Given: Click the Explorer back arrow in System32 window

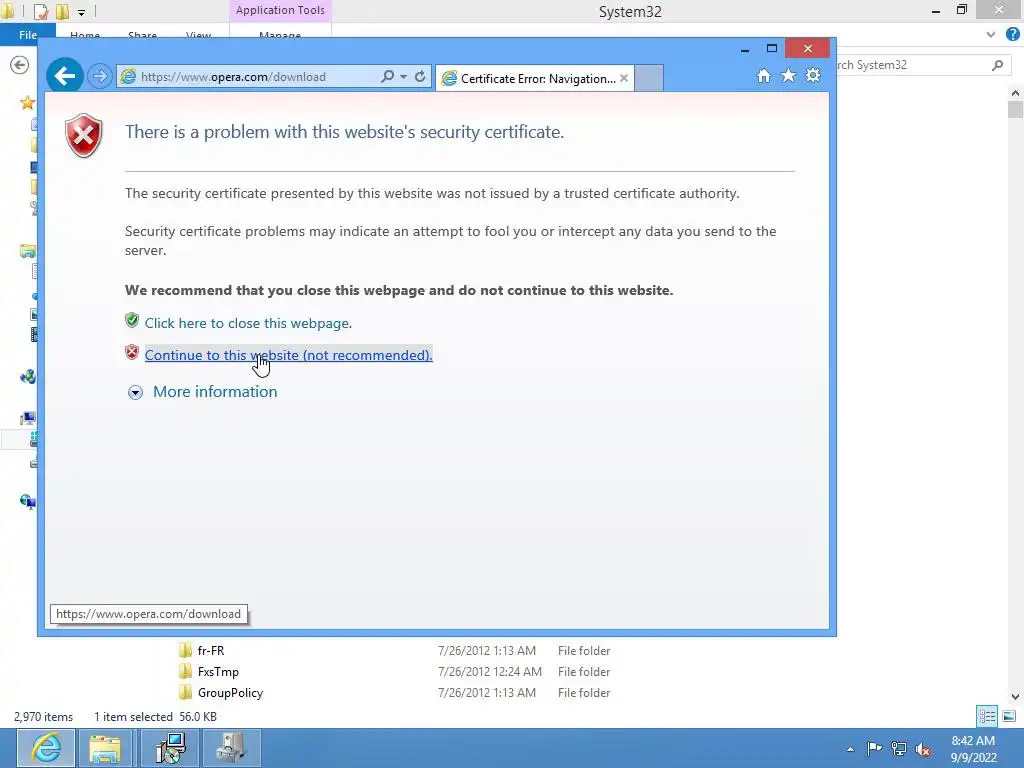Looking at the screenshot, I should pyautogui.click(x=20, y=65).
